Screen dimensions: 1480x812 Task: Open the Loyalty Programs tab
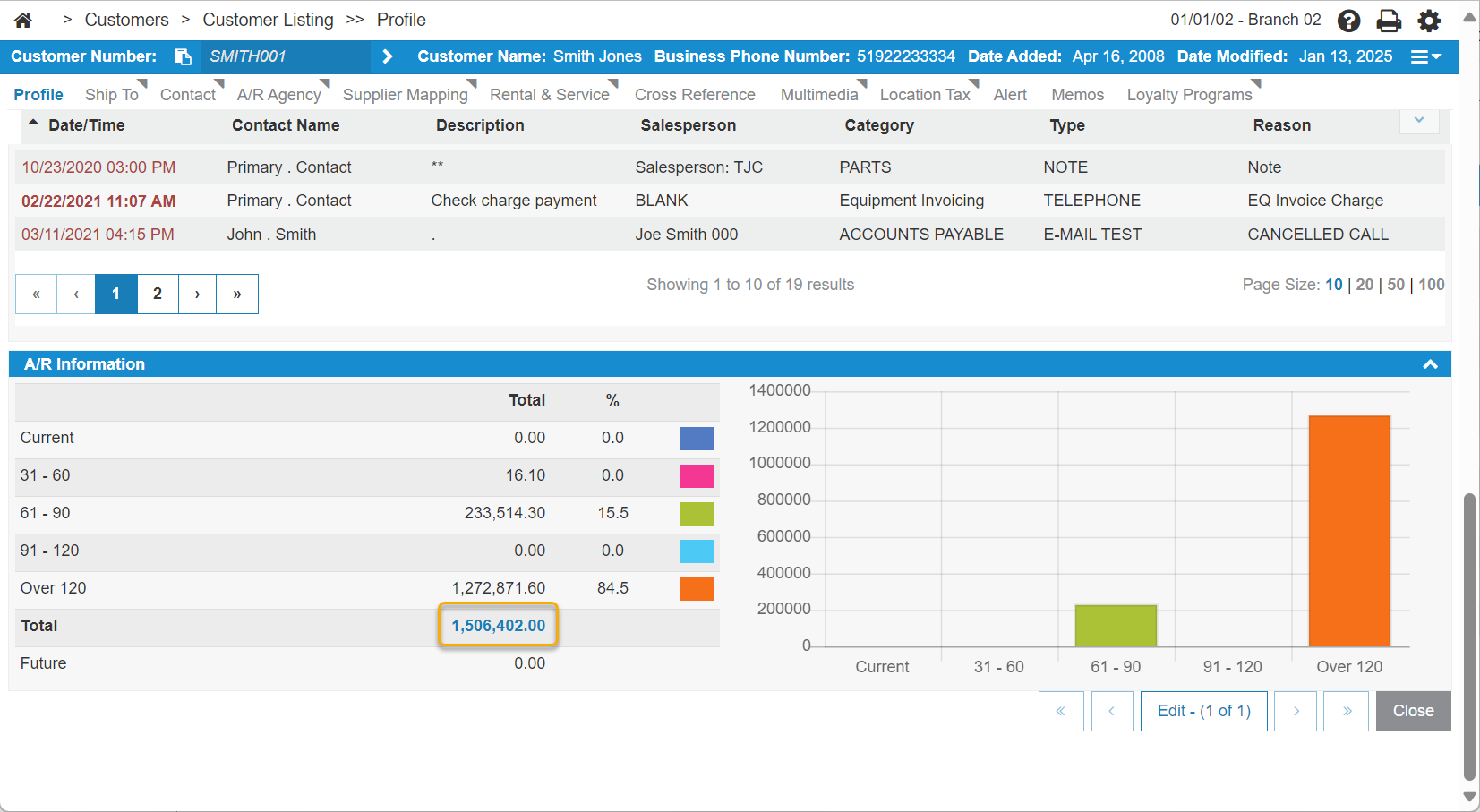point(1189,94)
